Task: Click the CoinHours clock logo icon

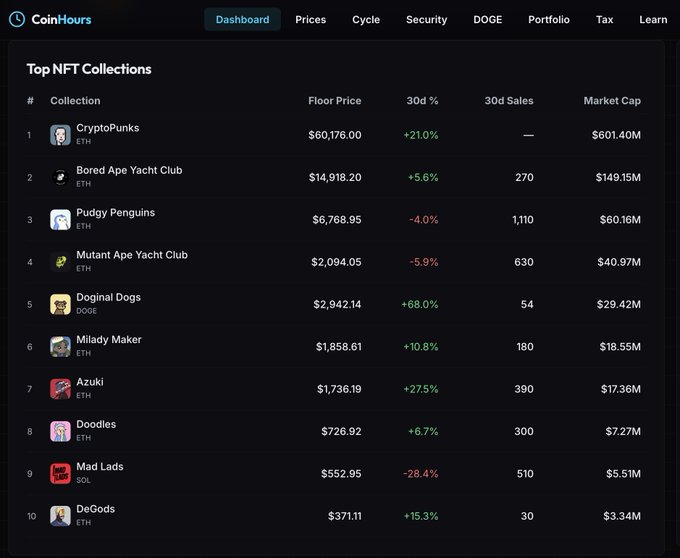Action: (17, 20)
